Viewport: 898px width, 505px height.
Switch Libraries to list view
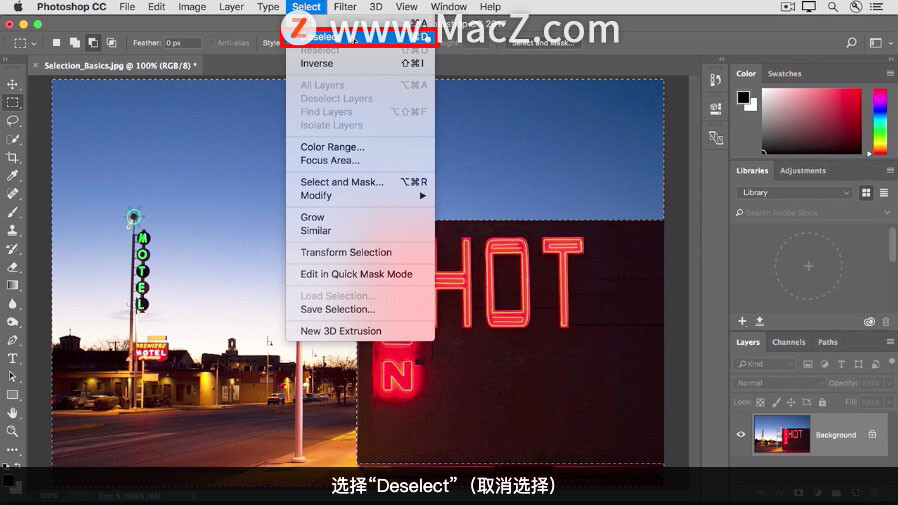coord(884,193)
